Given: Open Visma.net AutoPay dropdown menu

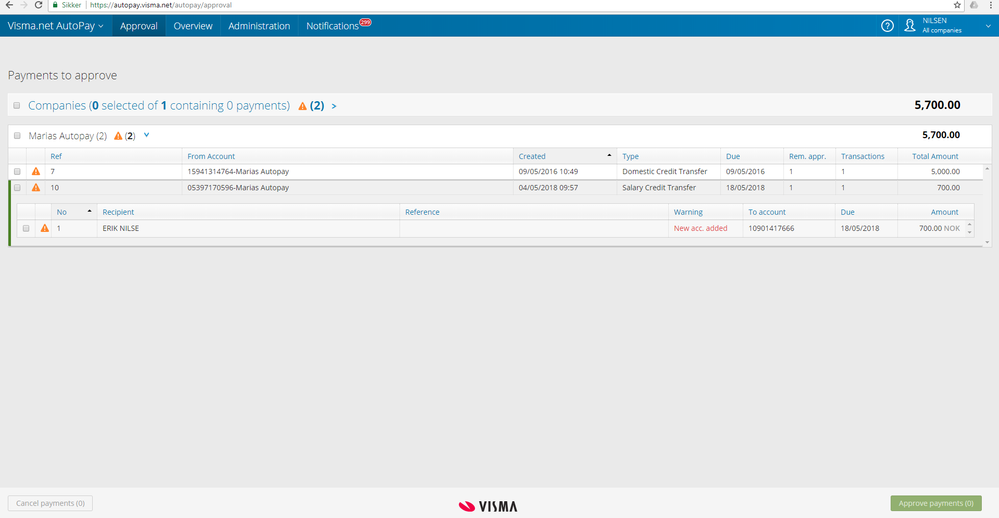Looking at the screenshot, I should click(55, 26).
